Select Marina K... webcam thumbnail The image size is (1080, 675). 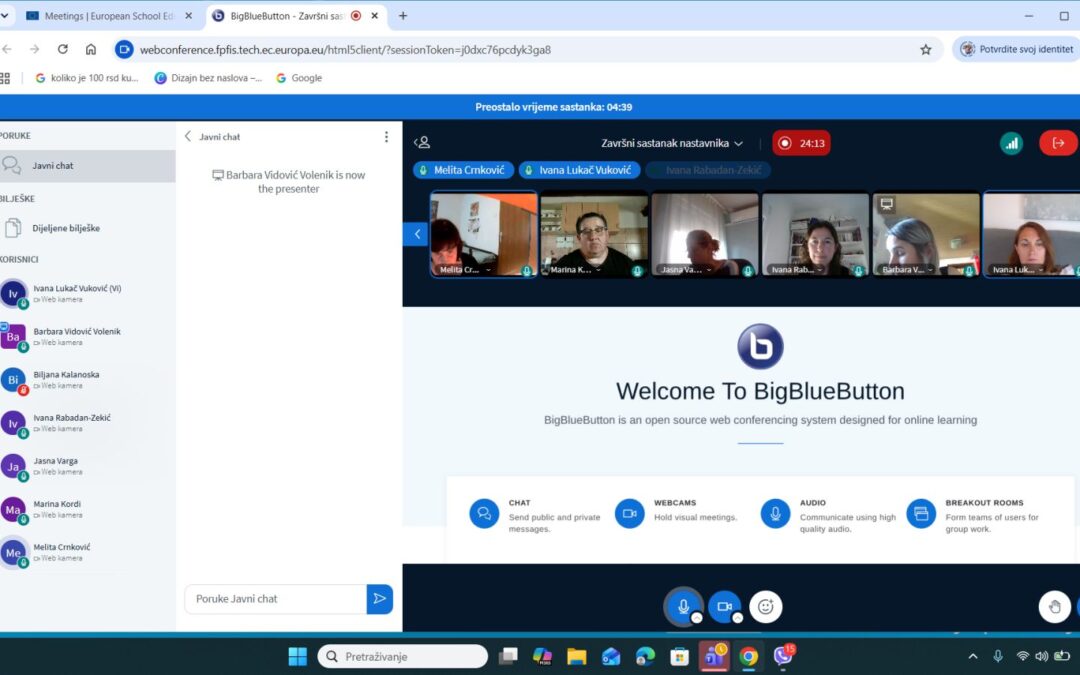click(594, 234)
